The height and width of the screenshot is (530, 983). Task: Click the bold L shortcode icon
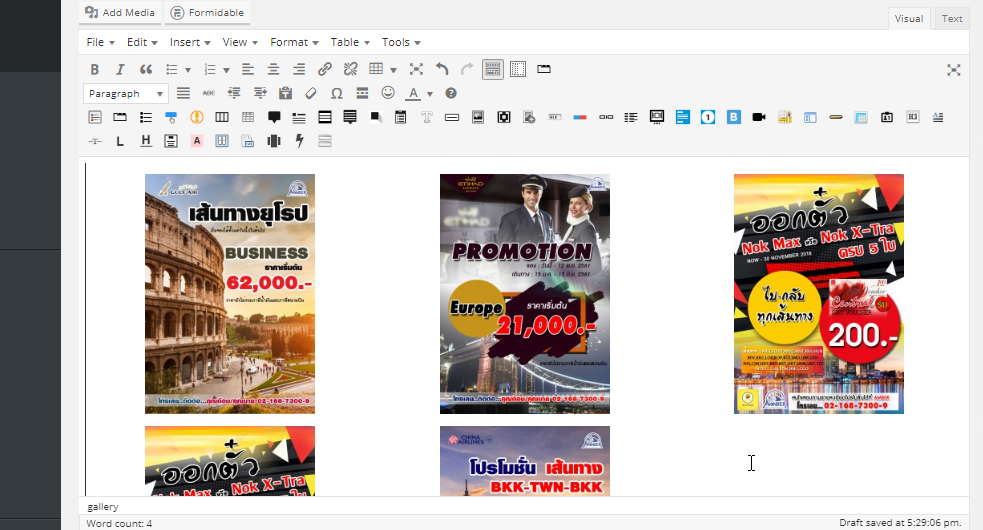point(120,141)
